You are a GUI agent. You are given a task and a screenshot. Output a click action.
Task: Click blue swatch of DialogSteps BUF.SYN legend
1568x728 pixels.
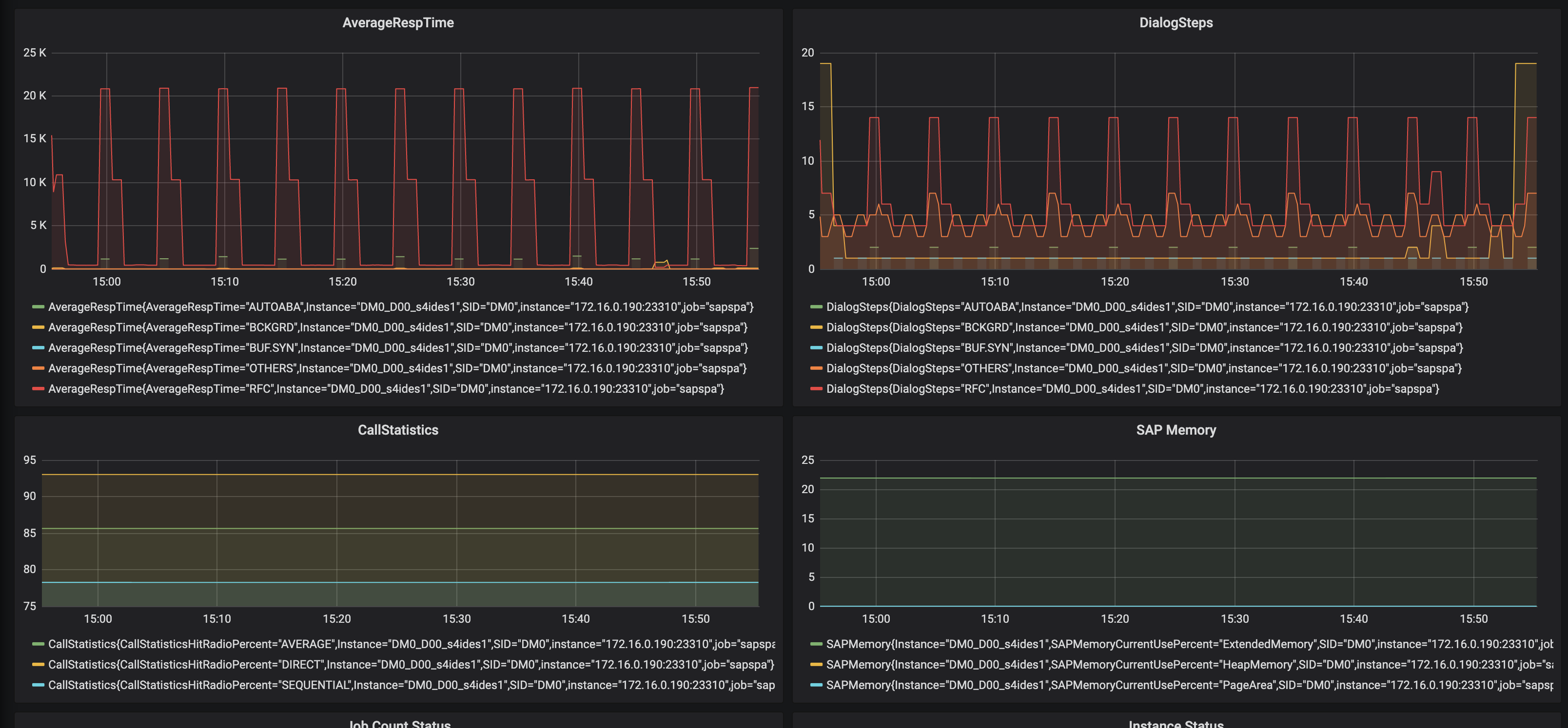tap(816, 348)
